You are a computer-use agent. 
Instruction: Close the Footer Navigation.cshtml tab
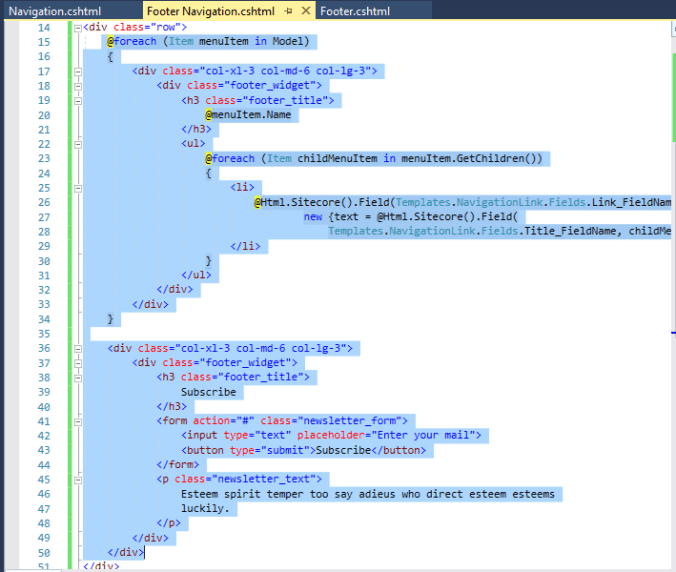pos(305,11)
